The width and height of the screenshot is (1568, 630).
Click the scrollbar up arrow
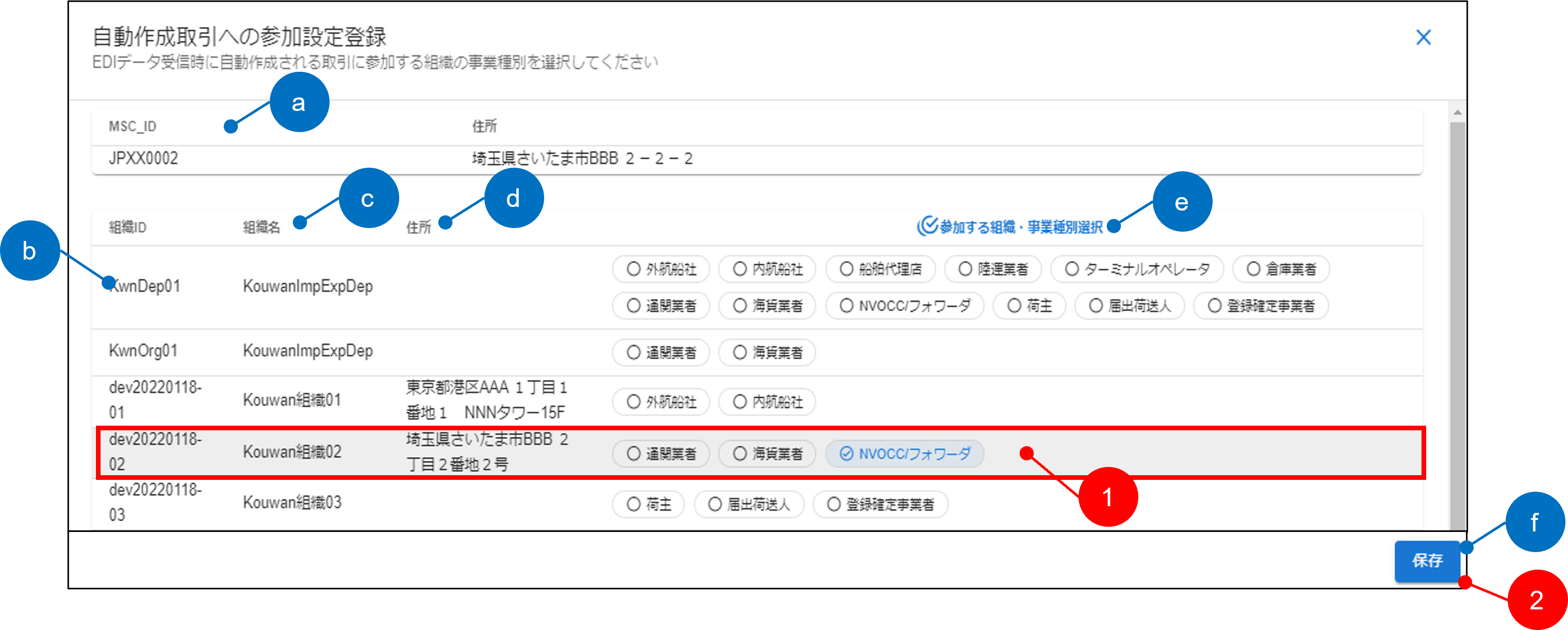click(x=1457, y=112)
